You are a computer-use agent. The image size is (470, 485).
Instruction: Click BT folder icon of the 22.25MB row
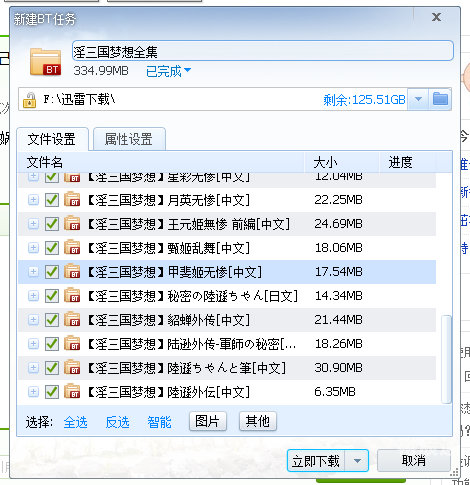[72, 199]
